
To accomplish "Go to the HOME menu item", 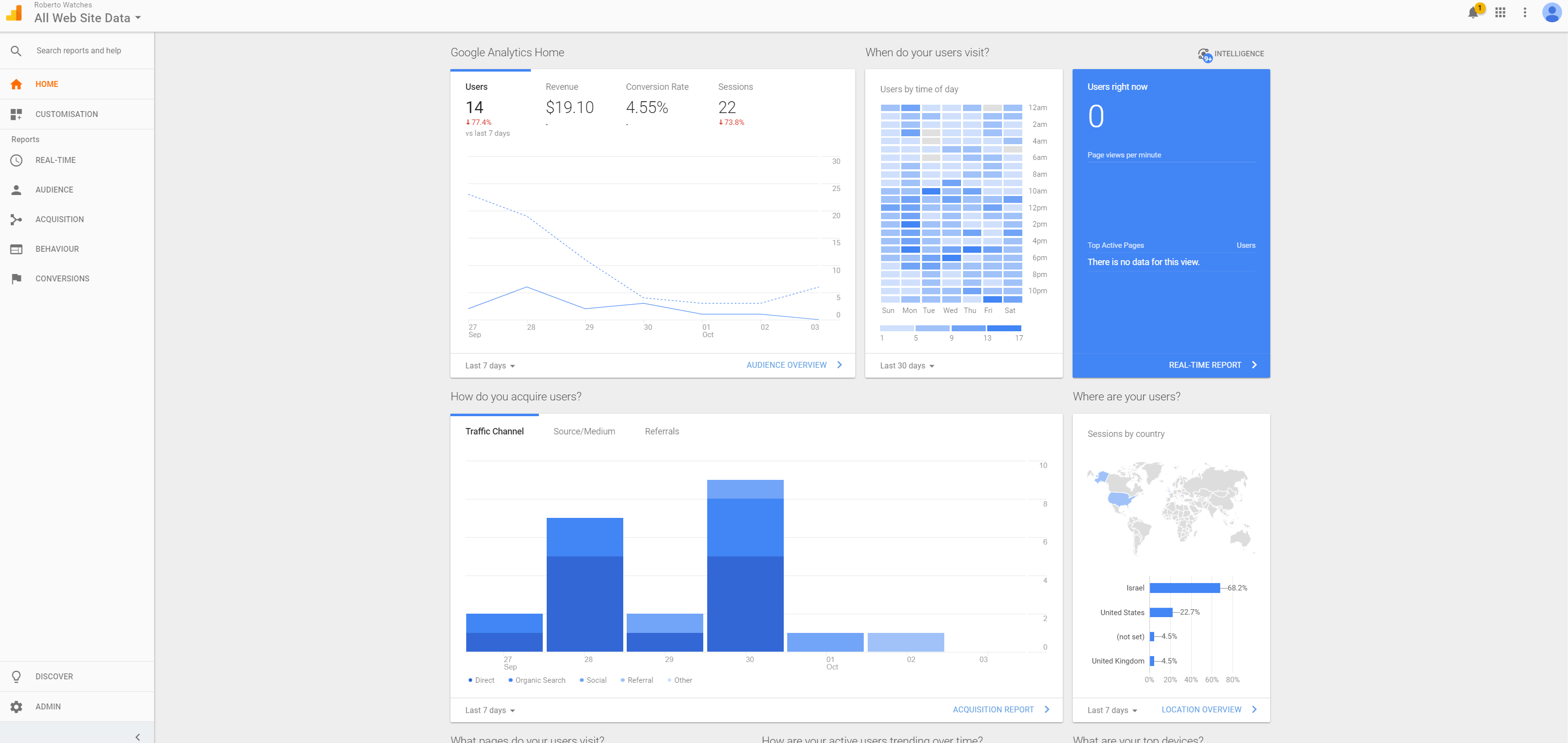I will click(x=77, y=84).
